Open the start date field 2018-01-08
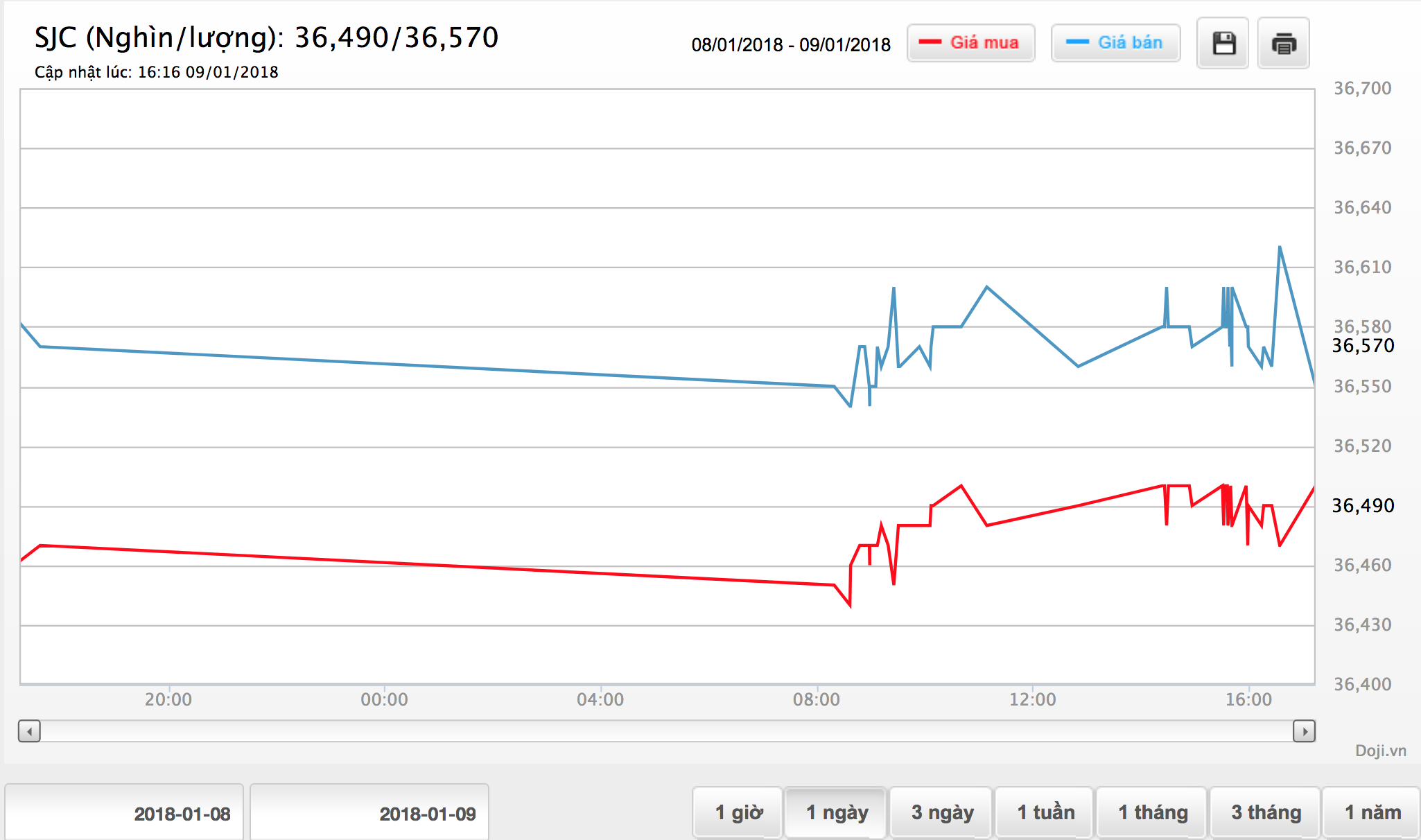 [125, 812]
